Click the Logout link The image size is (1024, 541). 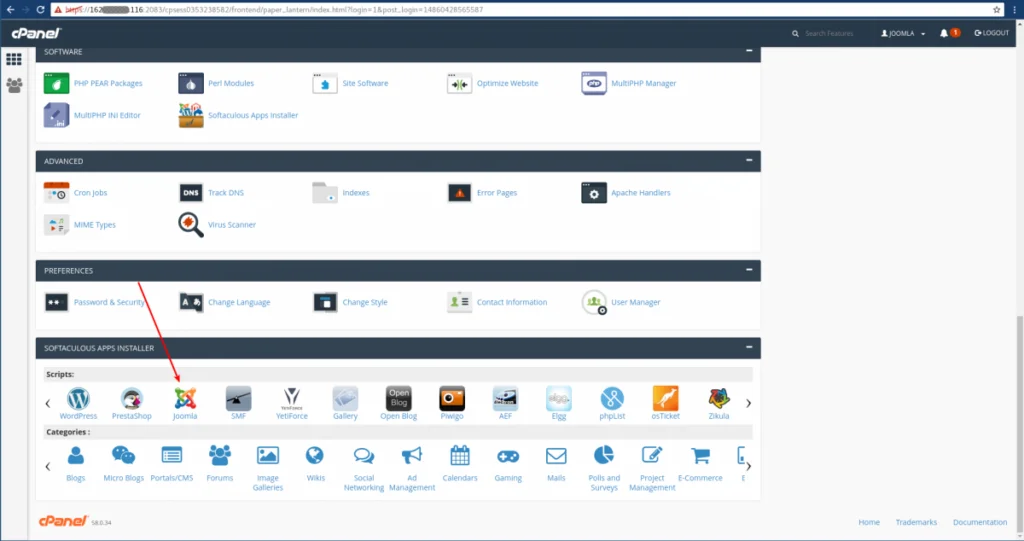point(991,33)
